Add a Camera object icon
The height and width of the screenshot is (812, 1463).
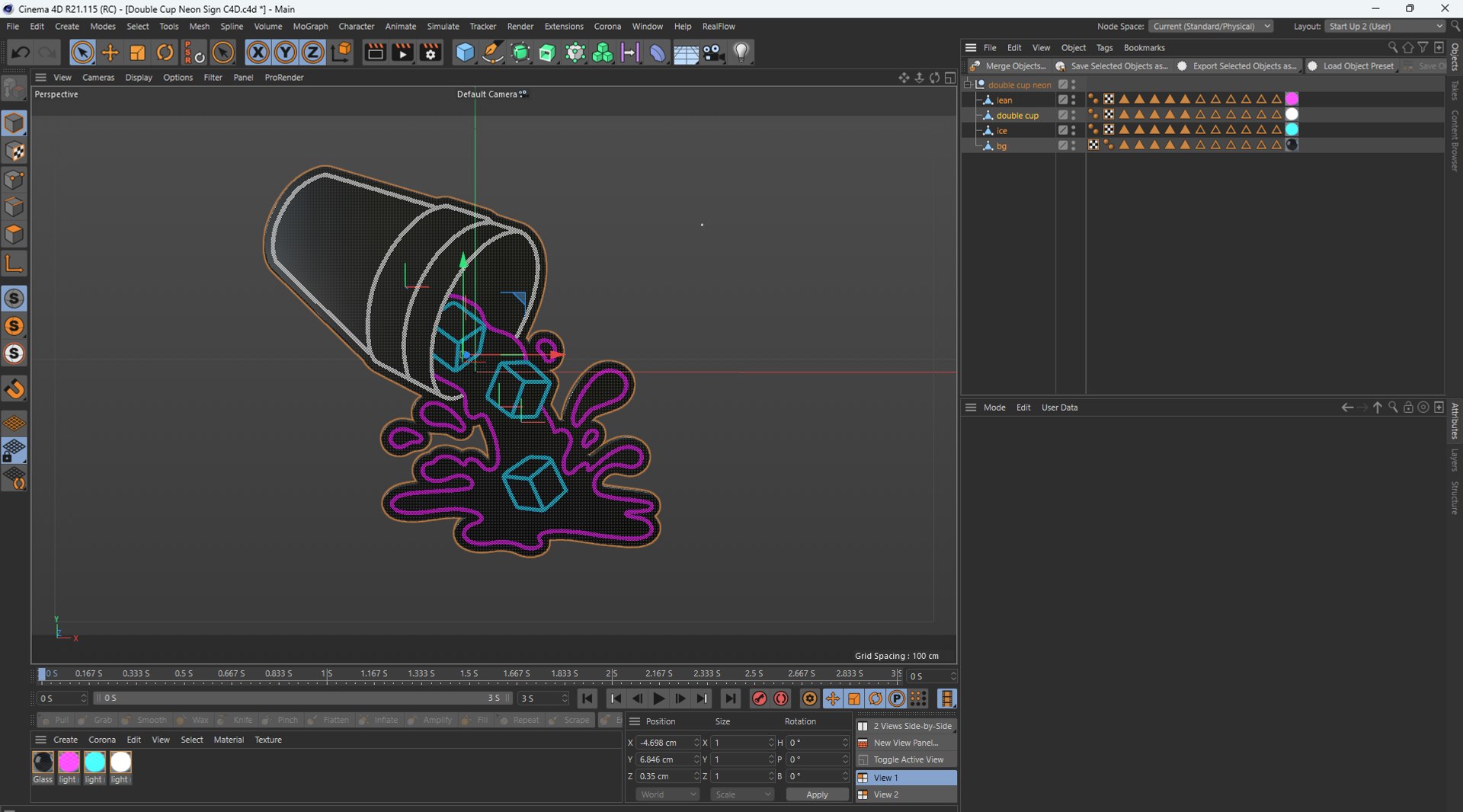tap(713, 53)
